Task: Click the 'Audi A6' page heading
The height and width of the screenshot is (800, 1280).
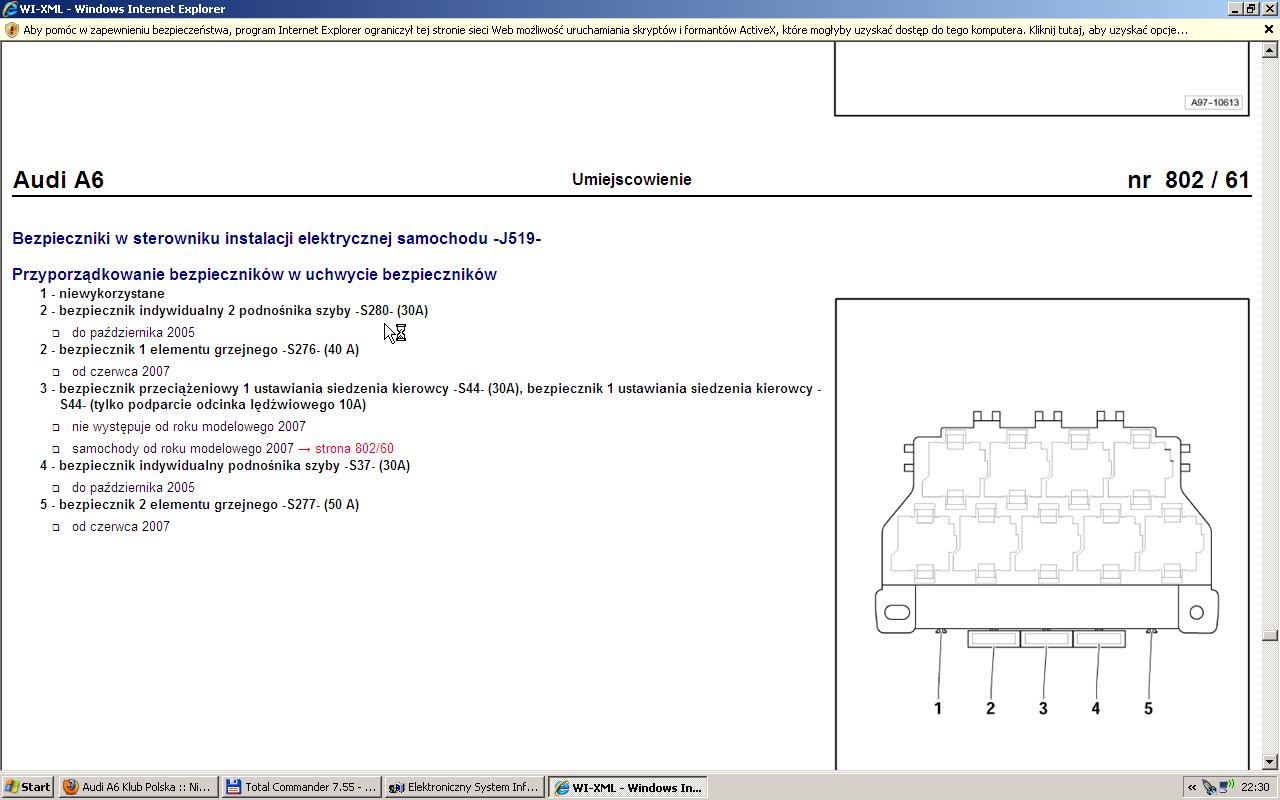Action: point(58,180)
